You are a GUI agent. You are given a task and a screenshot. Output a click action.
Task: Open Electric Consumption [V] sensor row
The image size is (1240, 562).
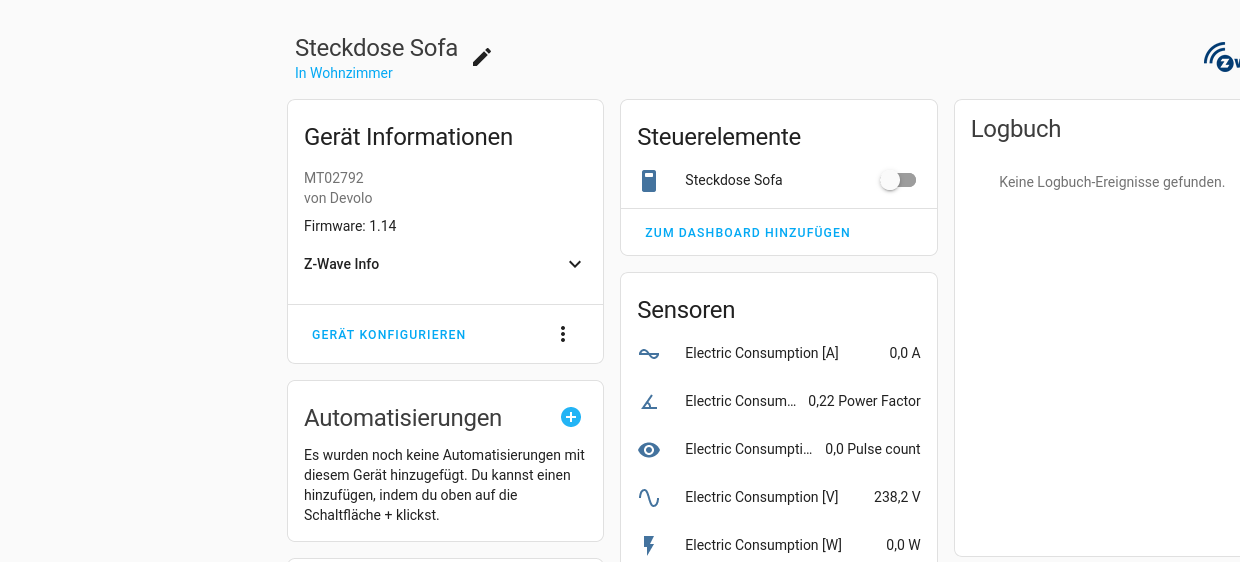pyautogui.click(x=779, y=497)
